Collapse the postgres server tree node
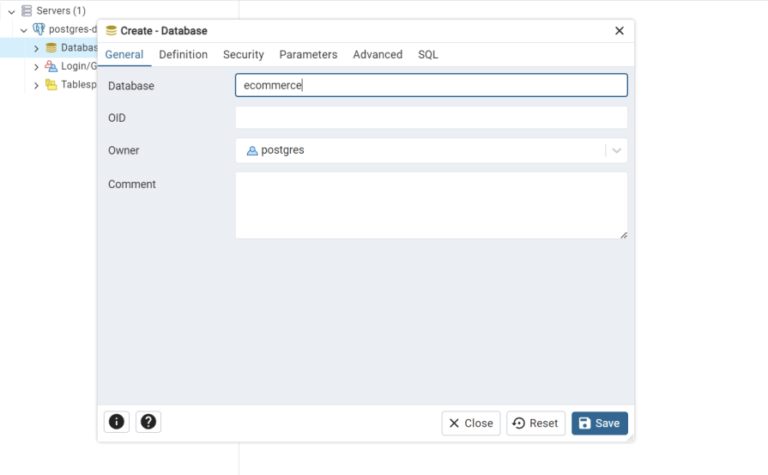This screenshot has width=768, height=475. pos(24,30)
